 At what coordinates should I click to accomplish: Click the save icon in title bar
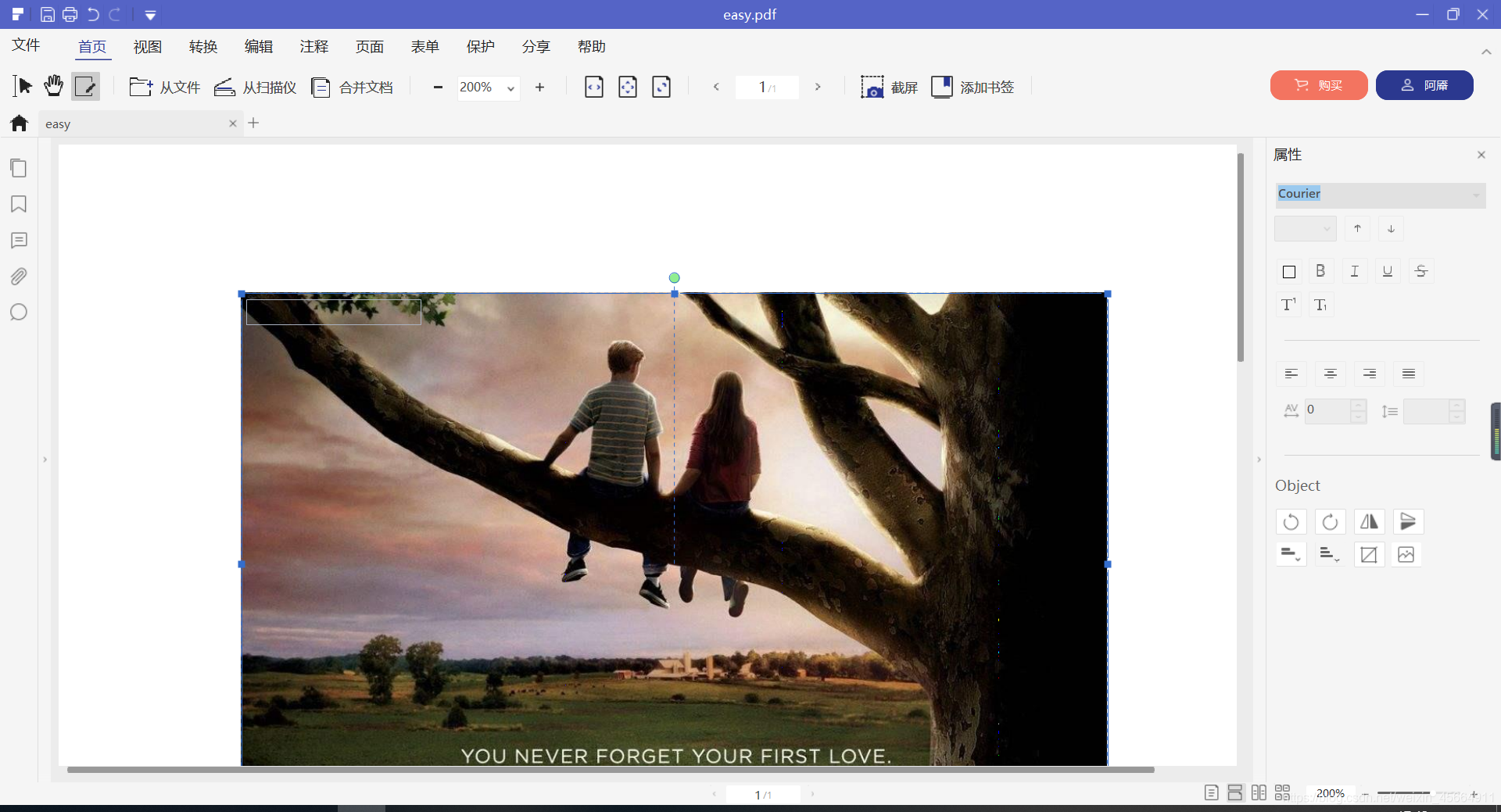(x=47, y=14)
